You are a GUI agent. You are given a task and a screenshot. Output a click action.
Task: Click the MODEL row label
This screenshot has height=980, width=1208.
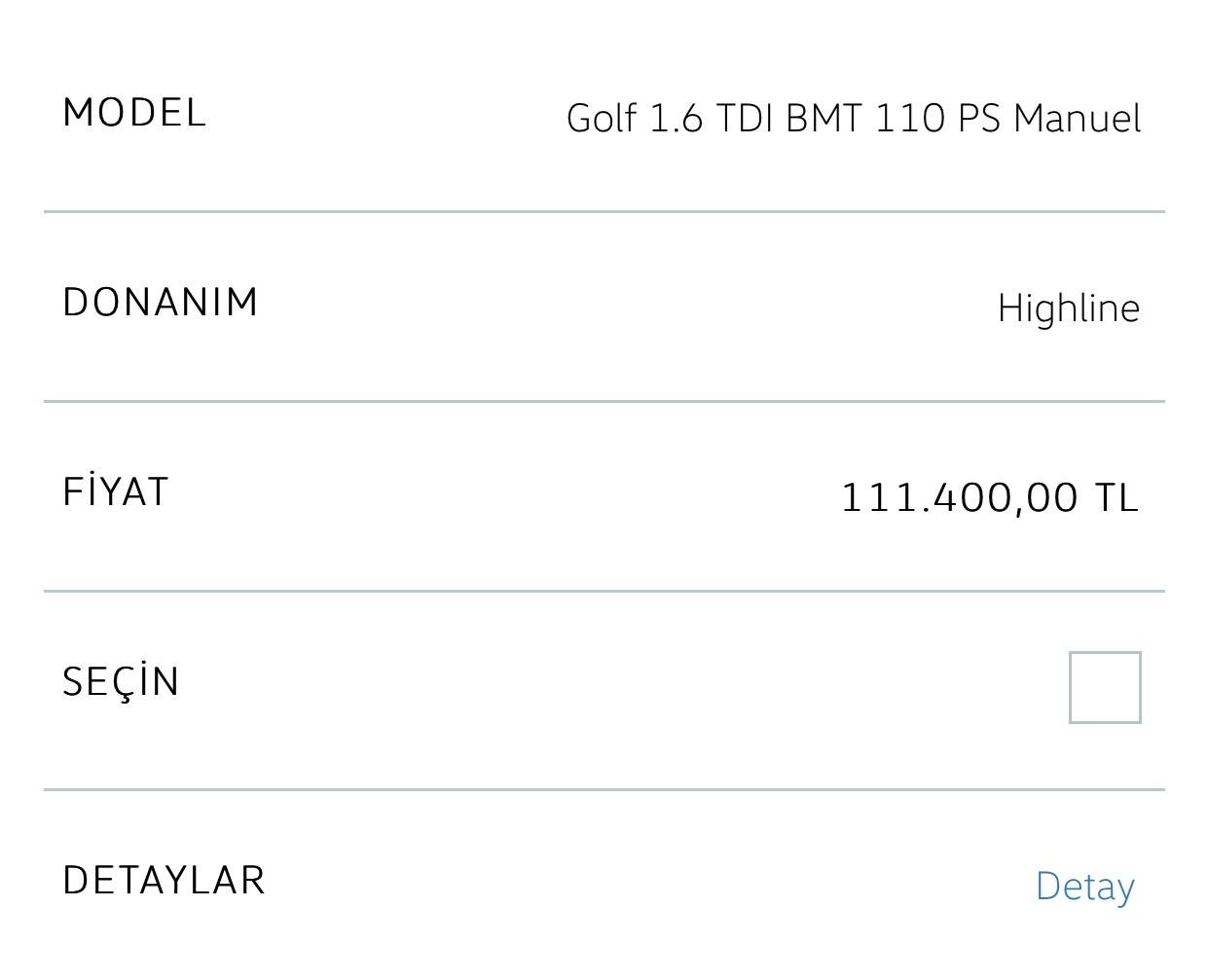point(134,113)
